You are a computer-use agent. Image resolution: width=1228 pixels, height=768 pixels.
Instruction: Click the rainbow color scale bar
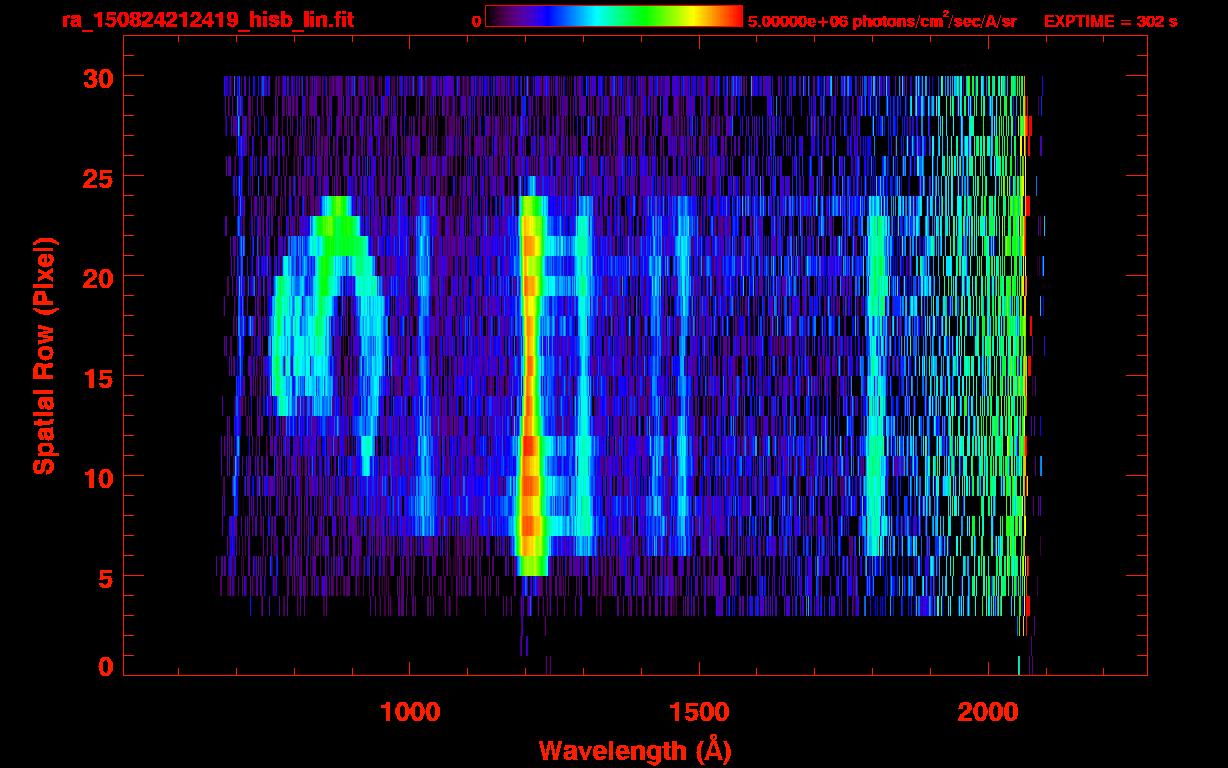click(613, 17)
